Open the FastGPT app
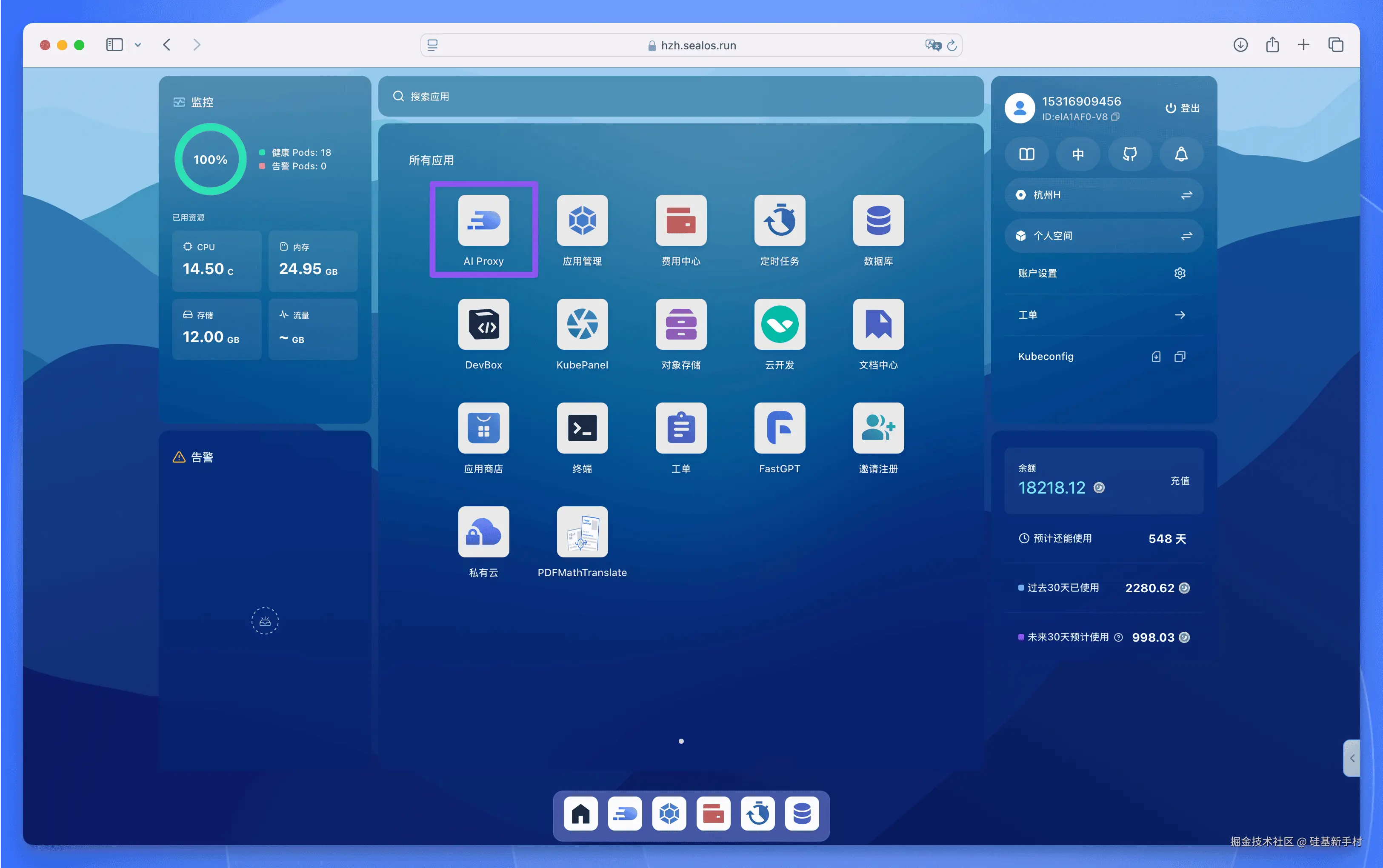The image size is (1383, 868). 779,428
